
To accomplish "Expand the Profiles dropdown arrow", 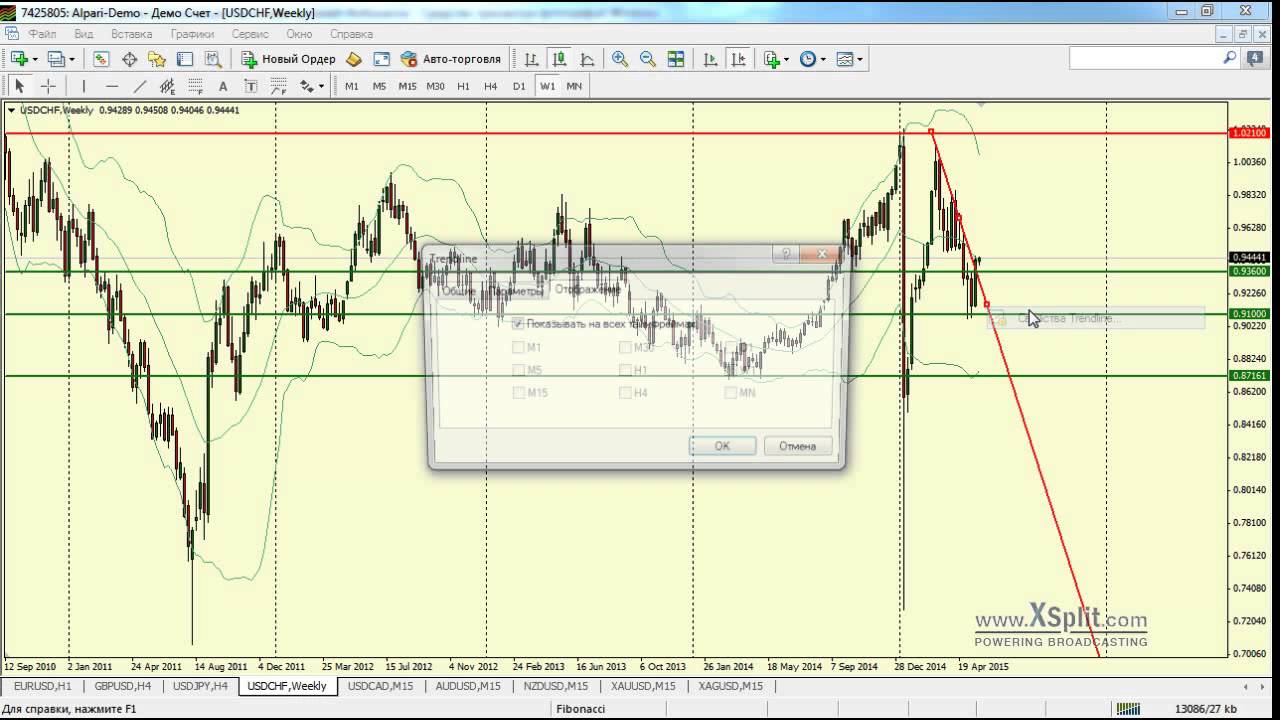I will pyautogui.click(x=73, y=60).
